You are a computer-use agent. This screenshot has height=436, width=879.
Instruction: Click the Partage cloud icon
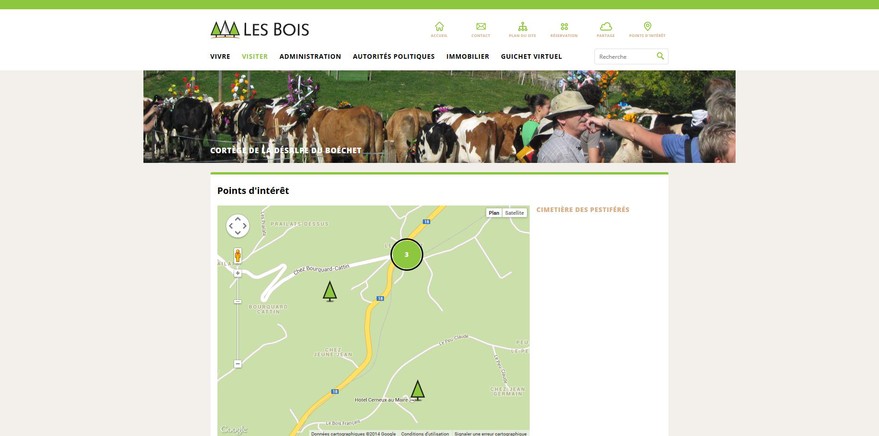point(605,29)
